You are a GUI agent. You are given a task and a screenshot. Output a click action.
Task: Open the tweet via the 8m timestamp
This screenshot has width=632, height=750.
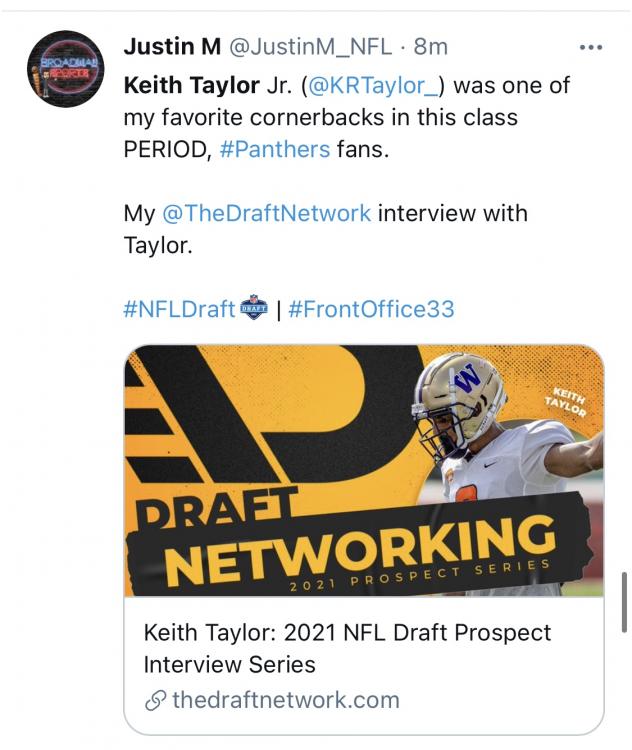coord(431,47)
